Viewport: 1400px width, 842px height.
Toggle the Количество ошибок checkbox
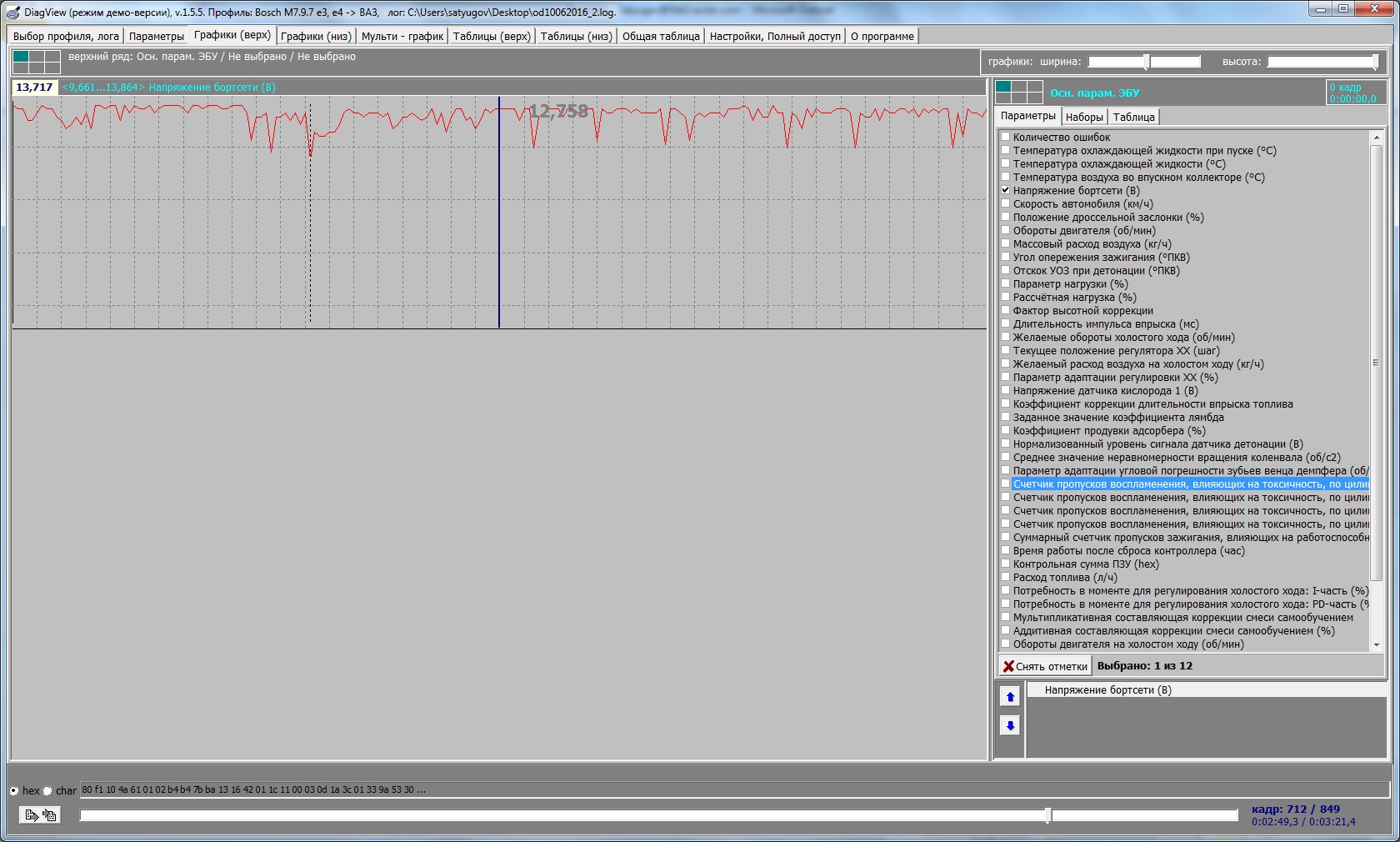pos(1006,137)
